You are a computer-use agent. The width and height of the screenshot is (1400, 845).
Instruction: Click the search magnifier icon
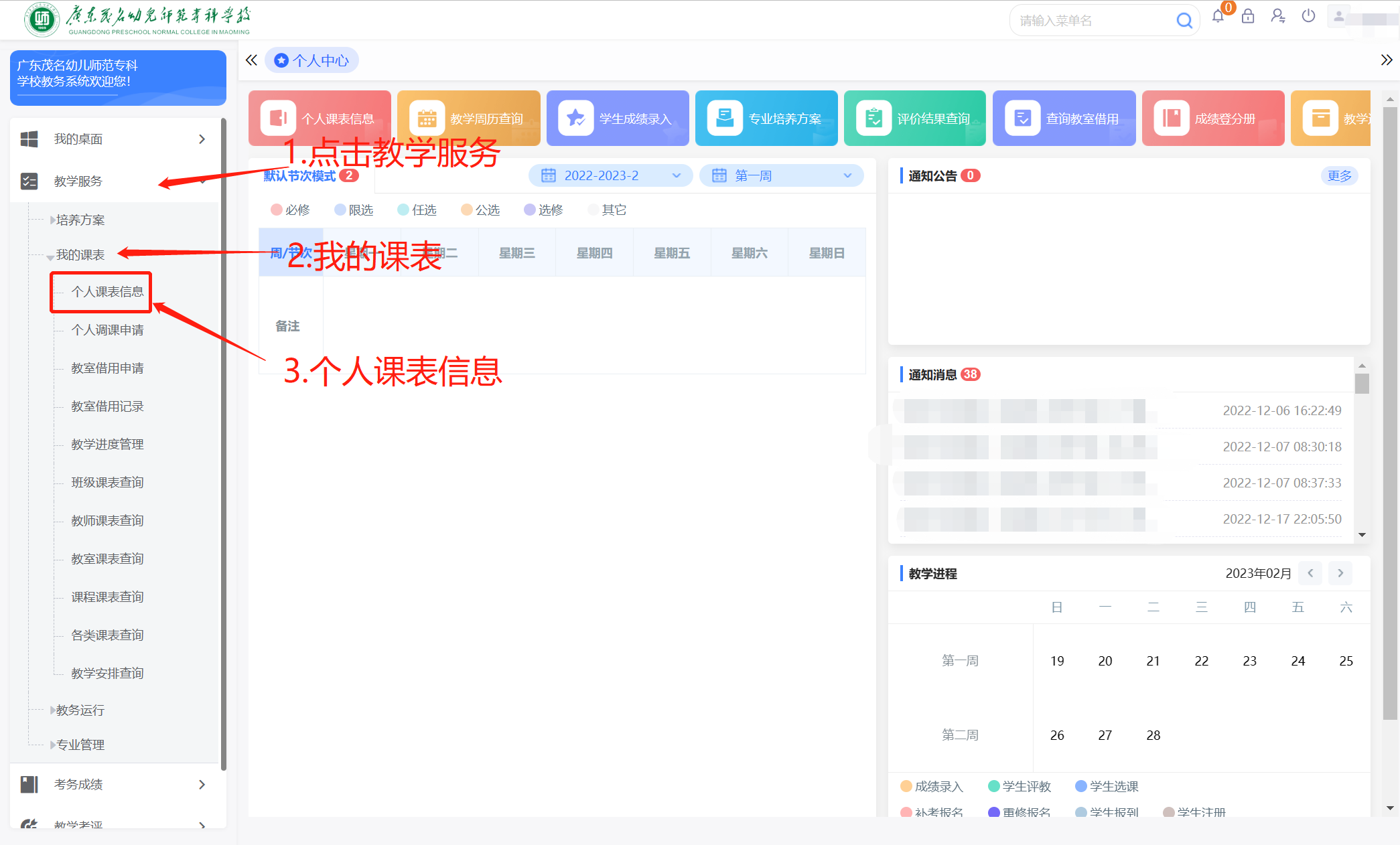pos(1184,21)
